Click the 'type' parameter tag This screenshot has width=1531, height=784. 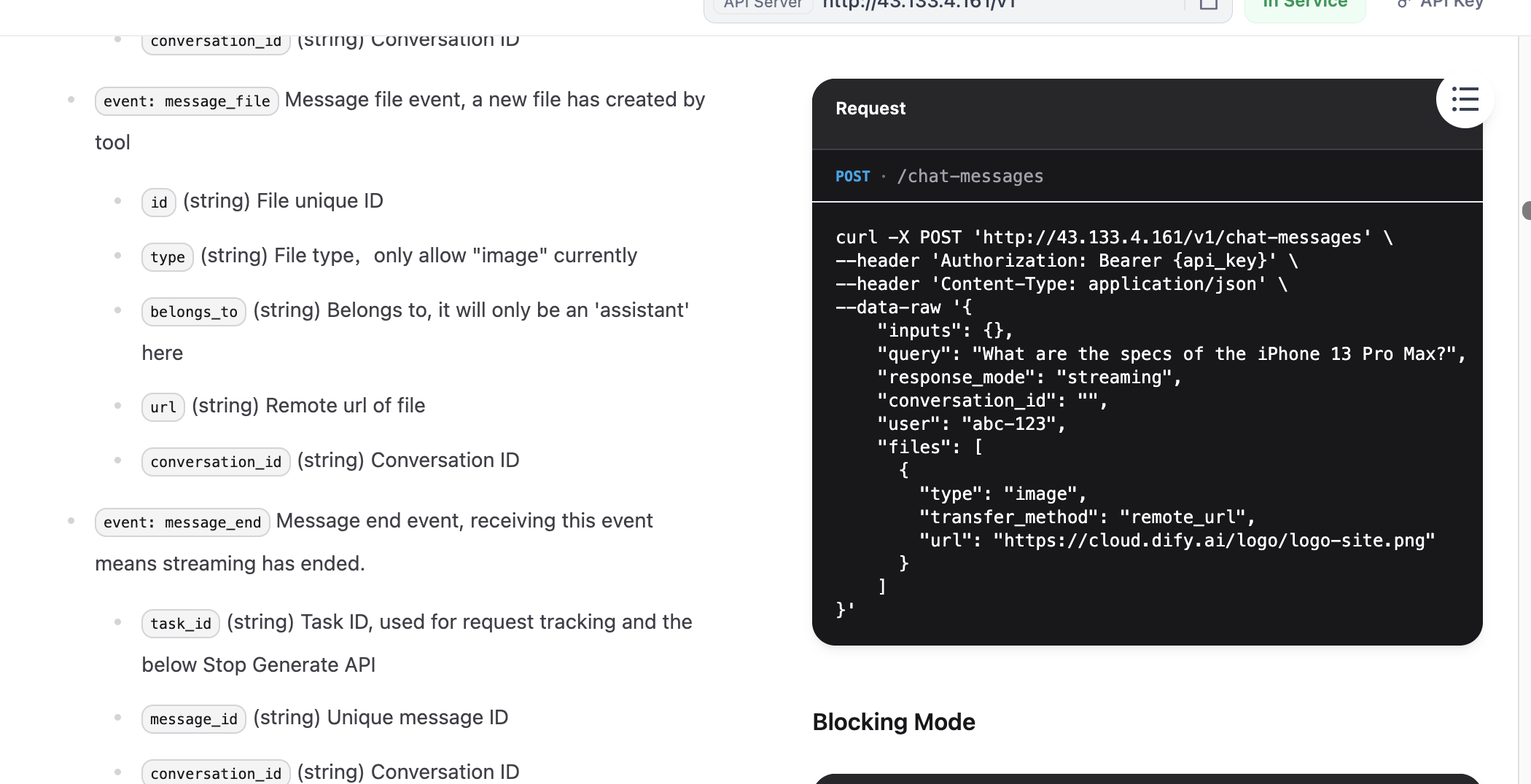click(x=168, y=257)
